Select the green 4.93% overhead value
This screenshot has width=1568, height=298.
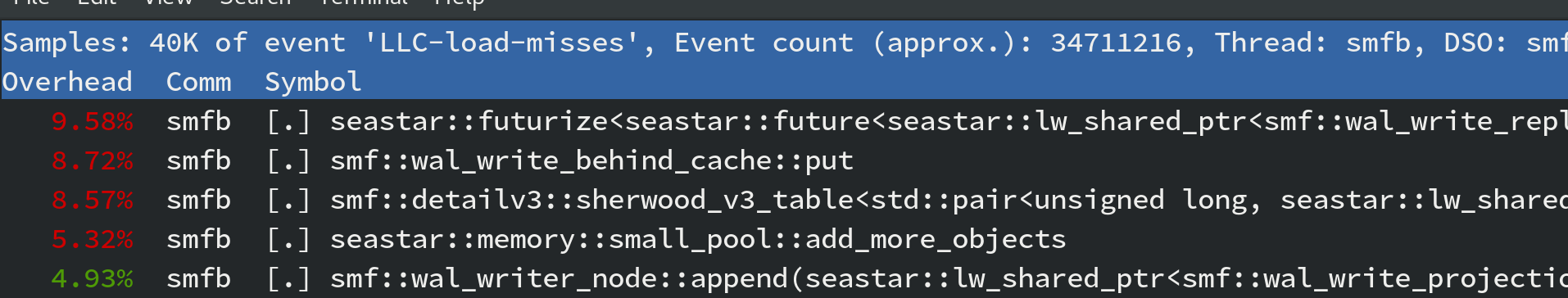tap(92, 278)
